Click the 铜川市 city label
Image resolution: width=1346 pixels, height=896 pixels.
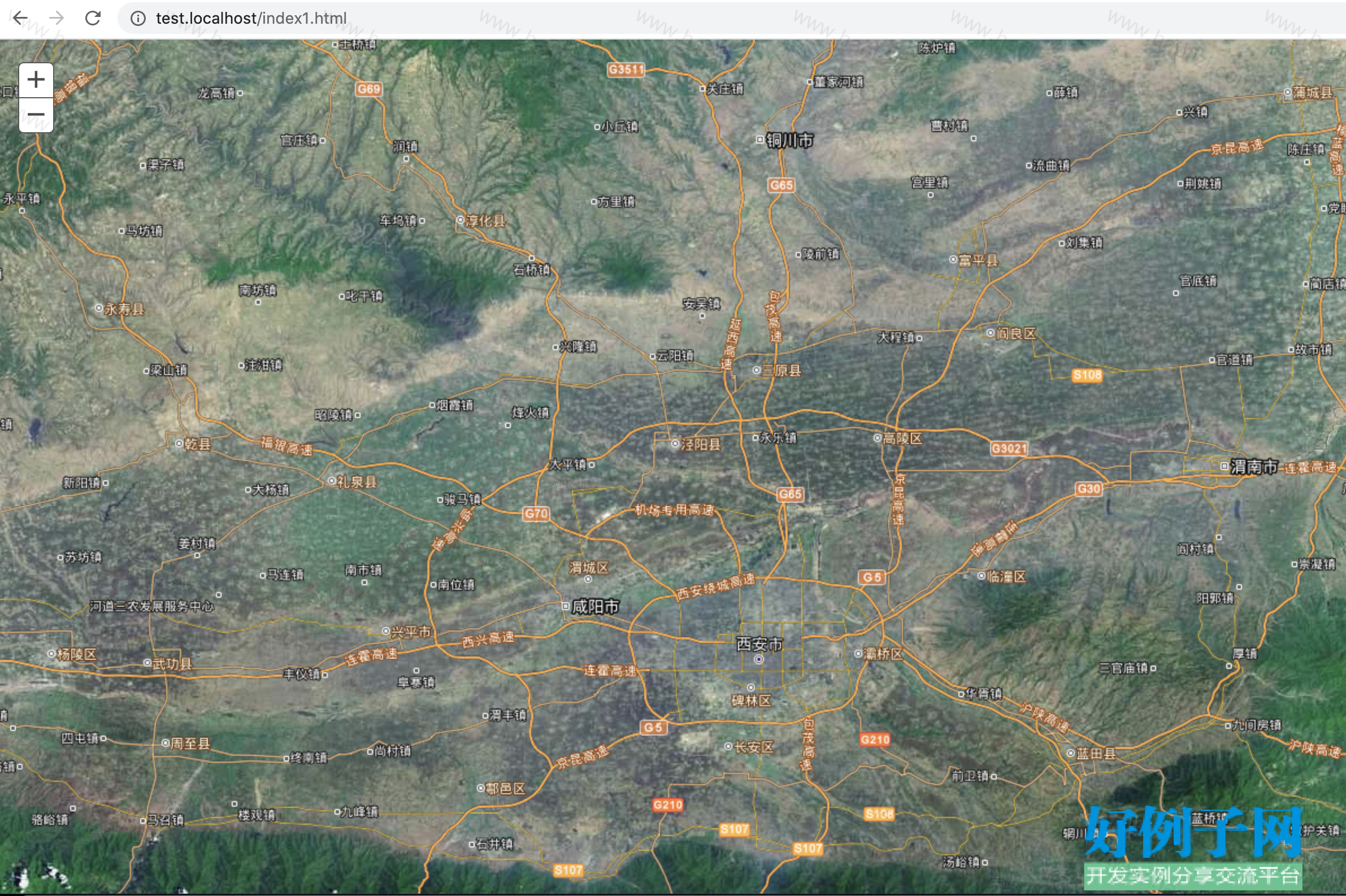click(x=789, y=140)
